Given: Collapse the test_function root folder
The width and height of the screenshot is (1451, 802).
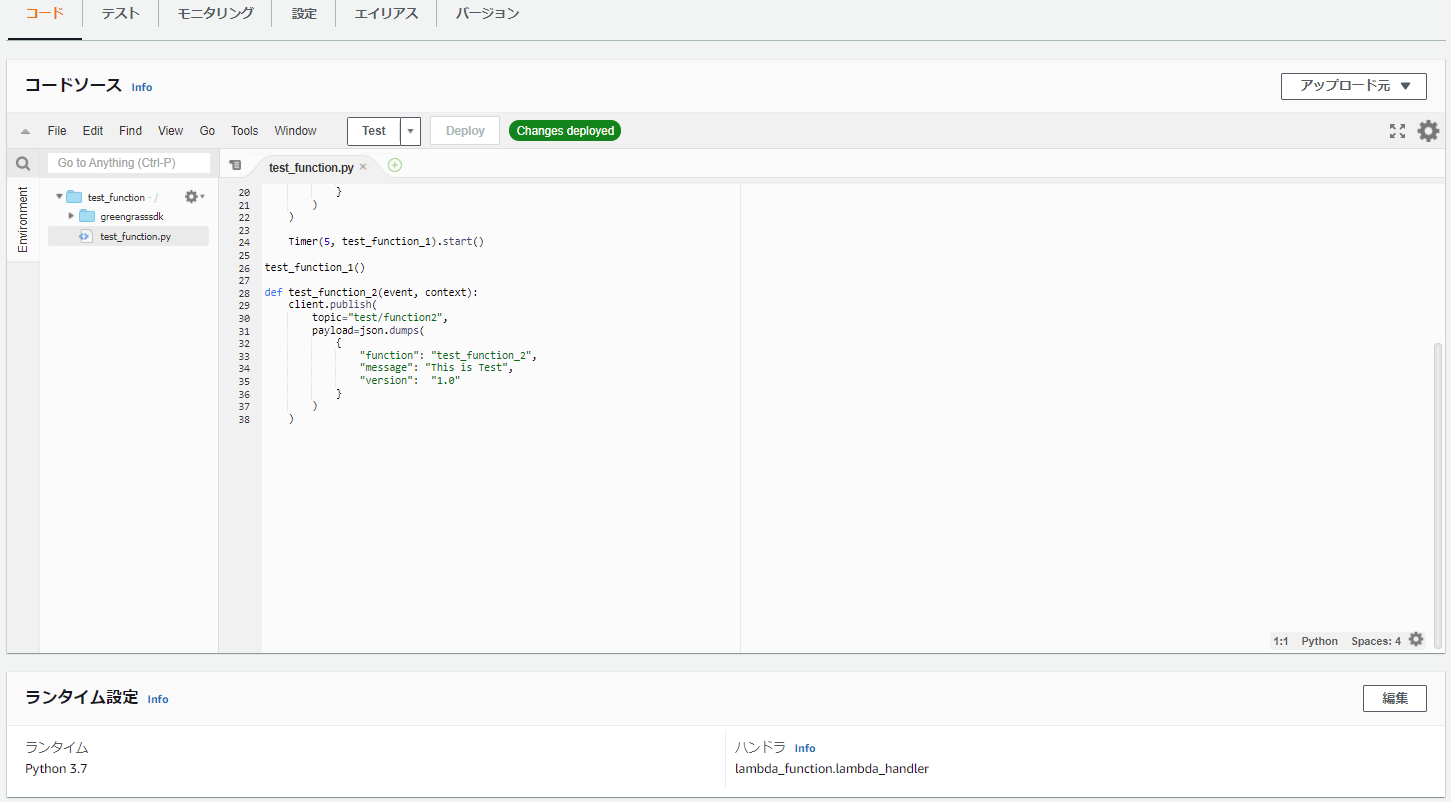Looking at the screenshot, I should tap(59, 197).
